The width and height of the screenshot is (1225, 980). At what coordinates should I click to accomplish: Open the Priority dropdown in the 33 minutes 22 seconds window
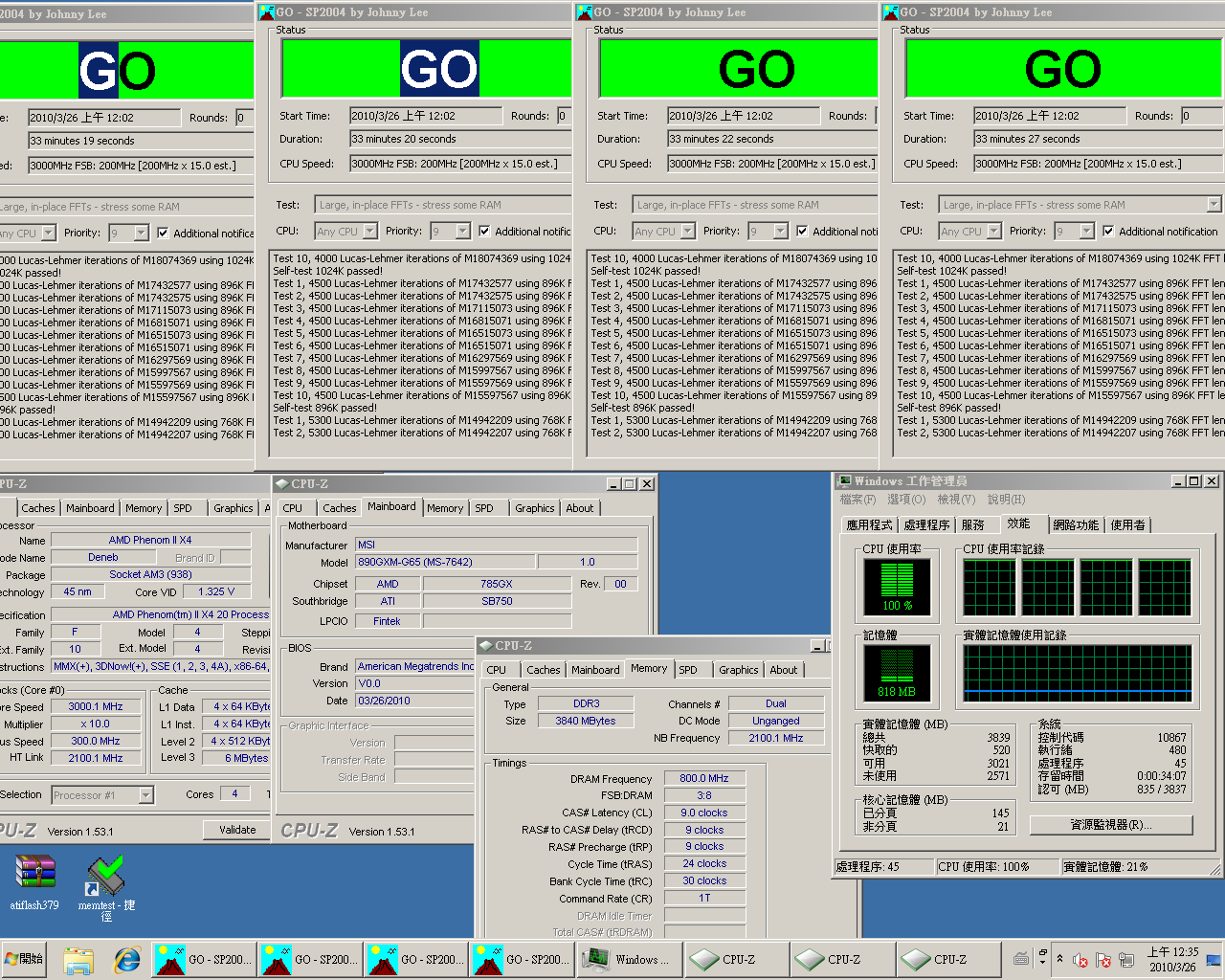click(781, 232)
